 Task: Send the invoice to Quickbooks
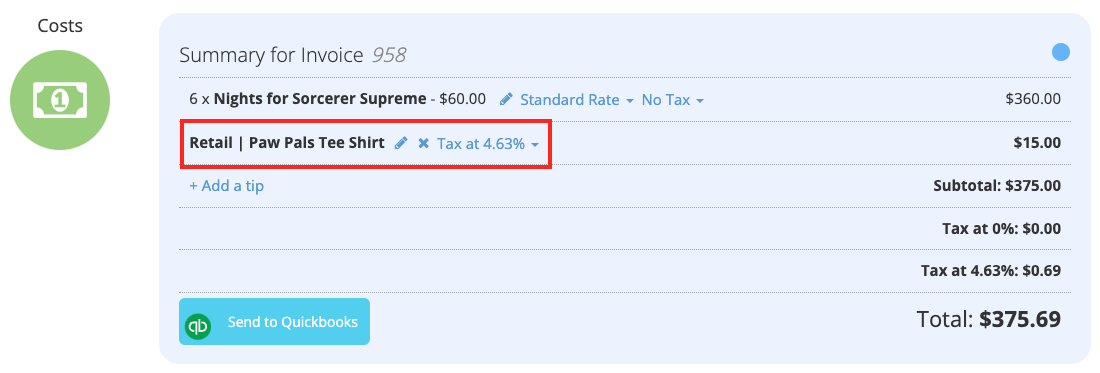click(274, 322)
